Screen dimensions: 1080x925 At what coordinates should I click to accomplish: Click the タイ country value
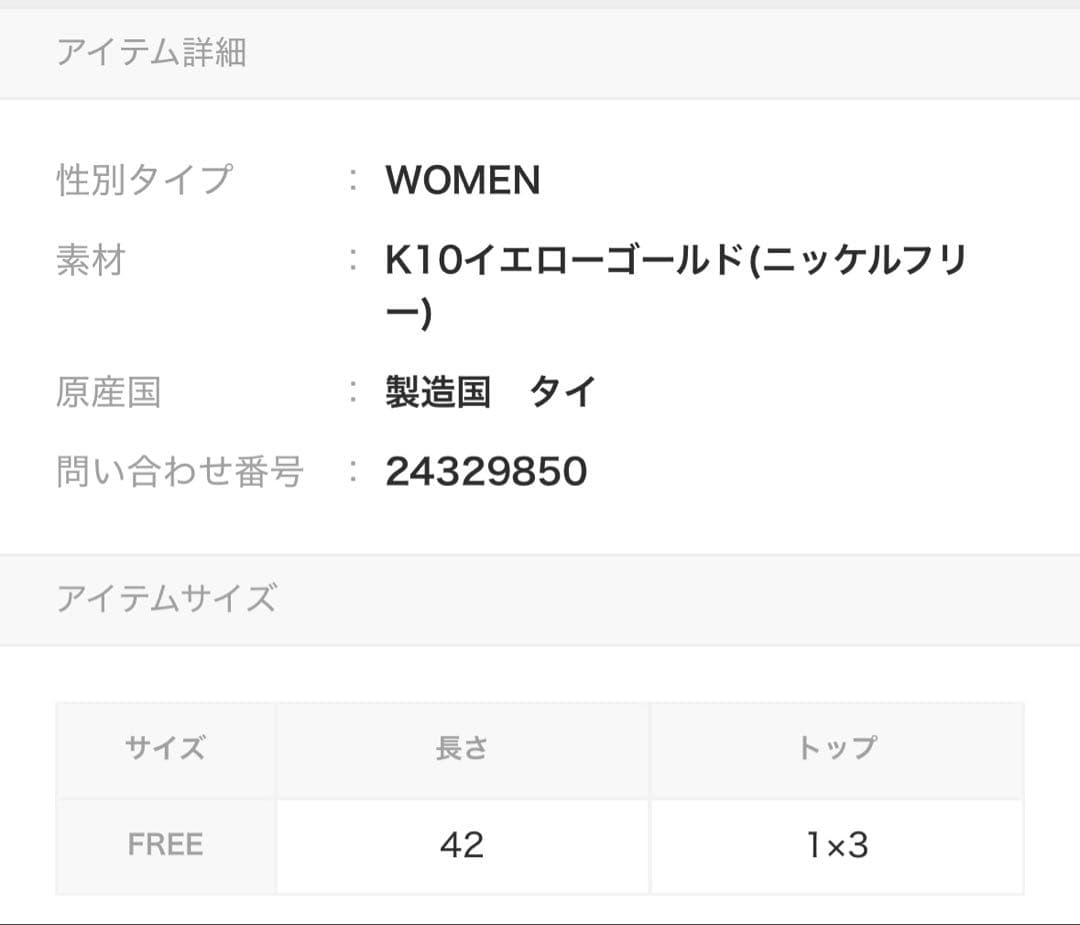coord(563,392)
